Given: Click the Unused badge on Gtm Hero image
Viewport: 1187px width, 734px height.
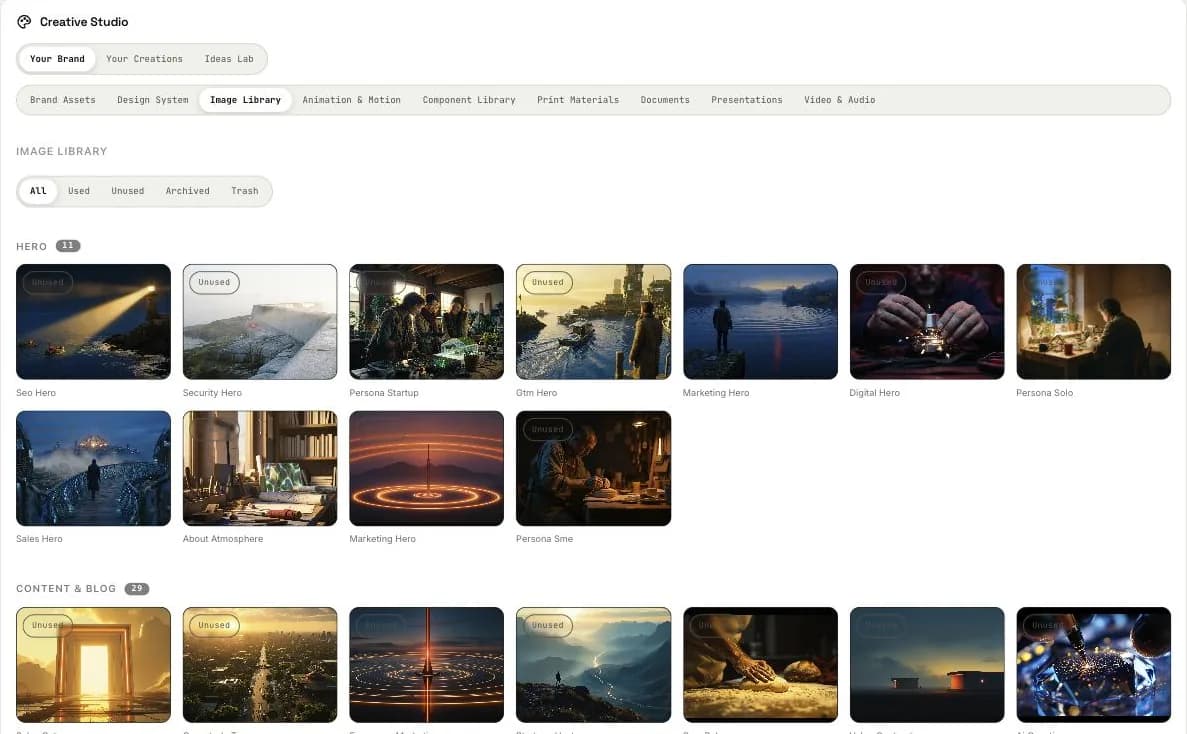Looking at the screenshot, I should [547, 282].
